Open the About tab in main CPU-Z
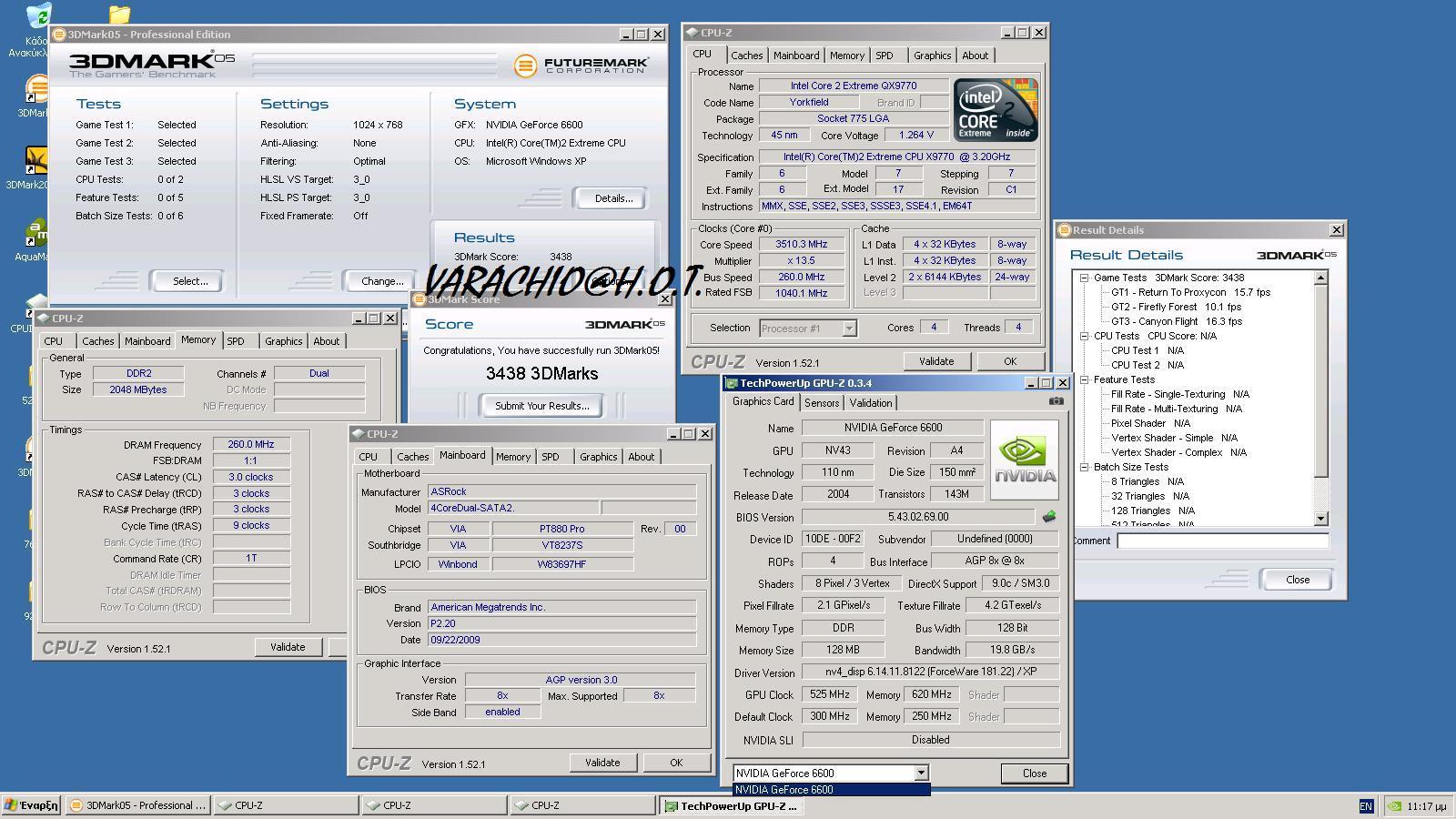The height and width of the screenshot is (819, 1456). click(x=975, y=56)
